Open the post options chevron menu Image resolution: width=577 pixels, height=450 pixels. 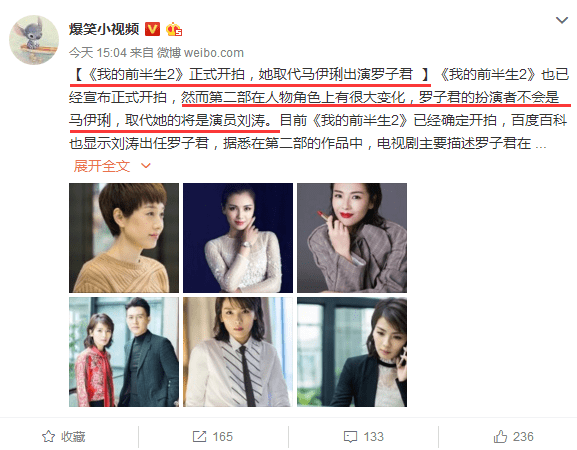[x=562, y=20]
